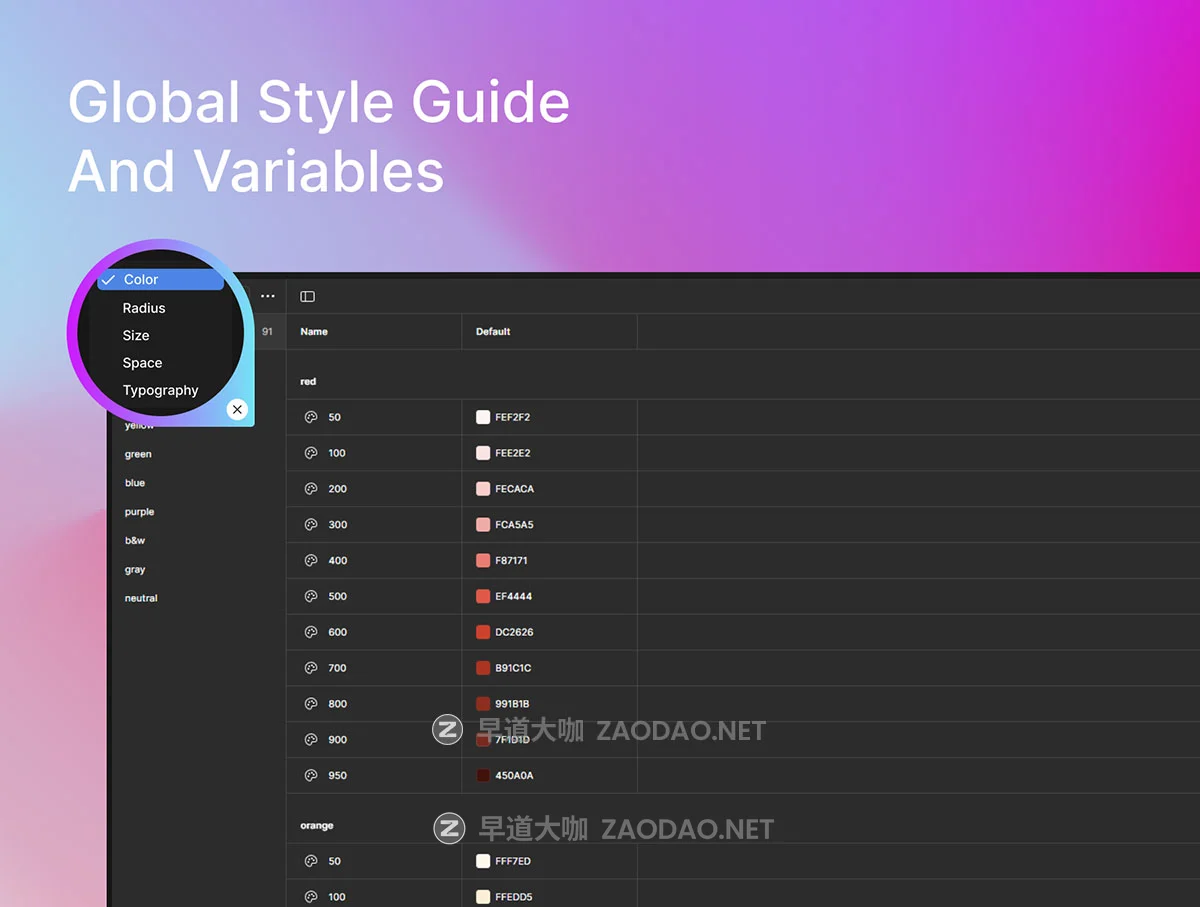1200x907 pixels.
Task: Select the neutral group in sidebar
Action: 141,598
